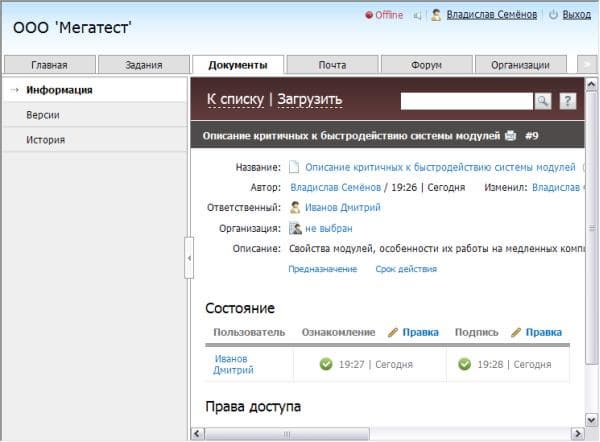Click the document number #9

click(532, 136)
